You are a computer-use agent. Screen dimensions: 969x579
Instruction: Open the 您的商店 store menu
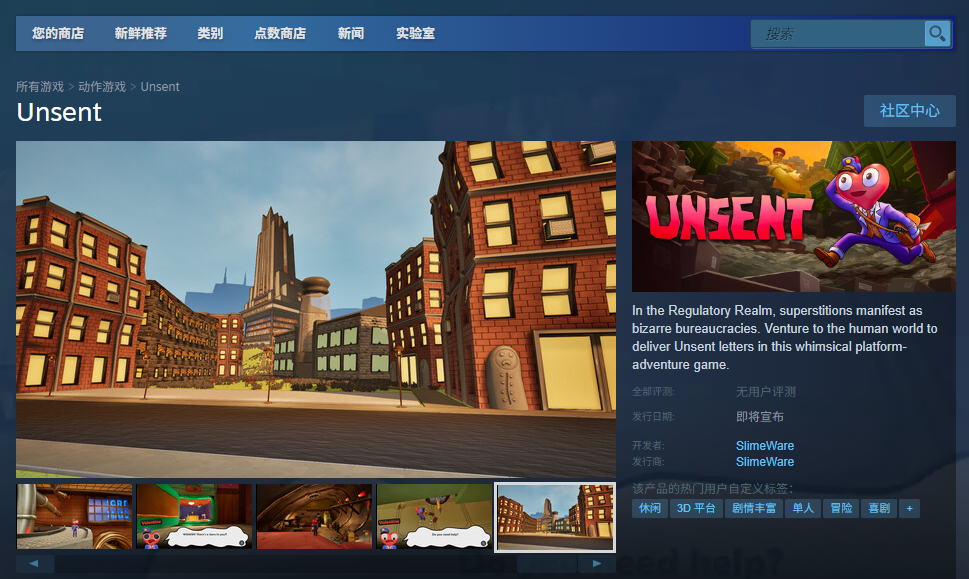pyautogui.click(x=58, y=33)
